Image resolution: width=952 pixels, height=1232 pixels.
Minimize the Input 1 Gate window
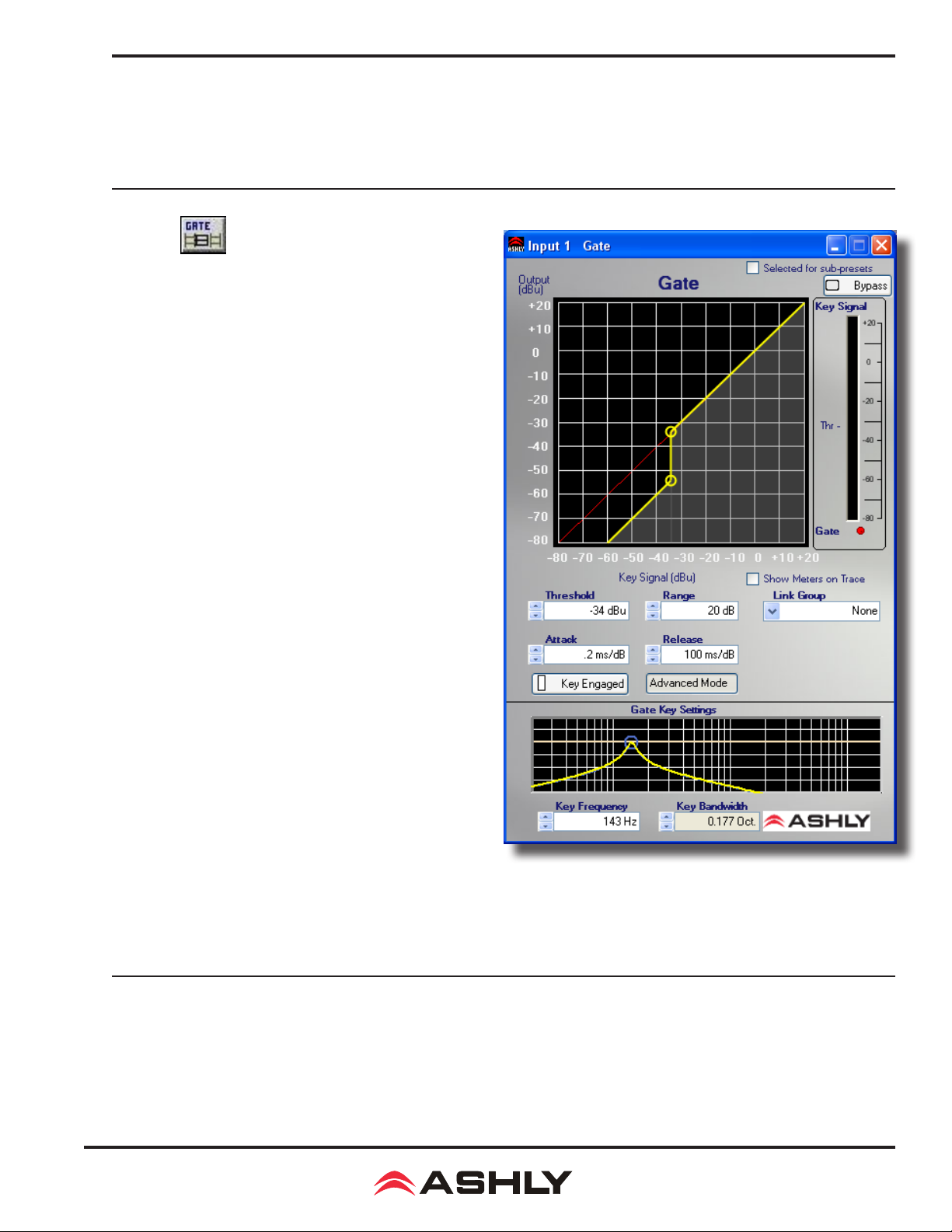(836, 246)
